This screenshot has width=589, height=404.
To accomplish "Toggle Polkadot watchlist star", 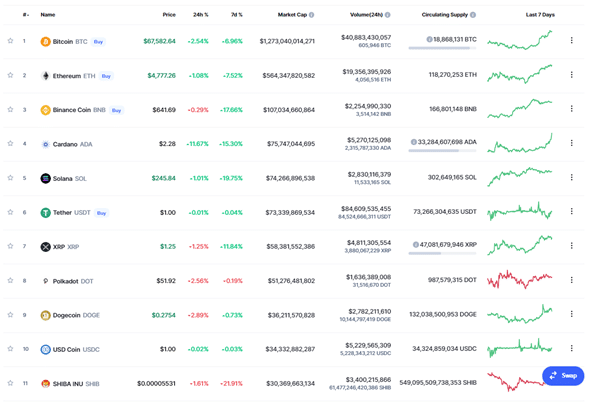I will [11, 280].
